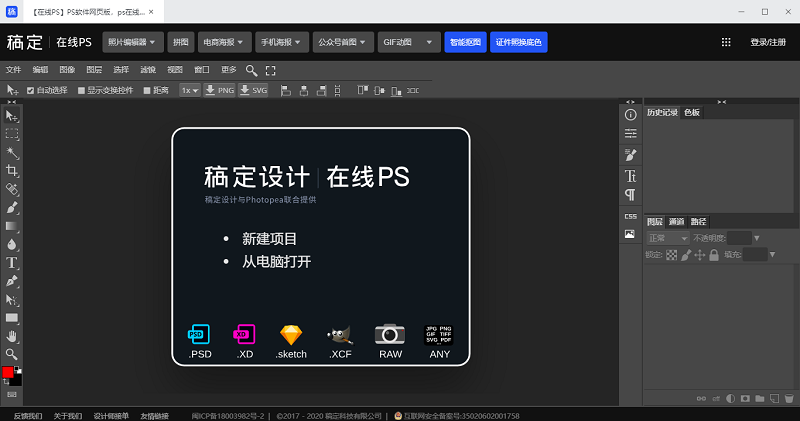Viewport: 800px width, 421px height.
Task: Open the Character panel icon
Action: (x=631, y=176)
